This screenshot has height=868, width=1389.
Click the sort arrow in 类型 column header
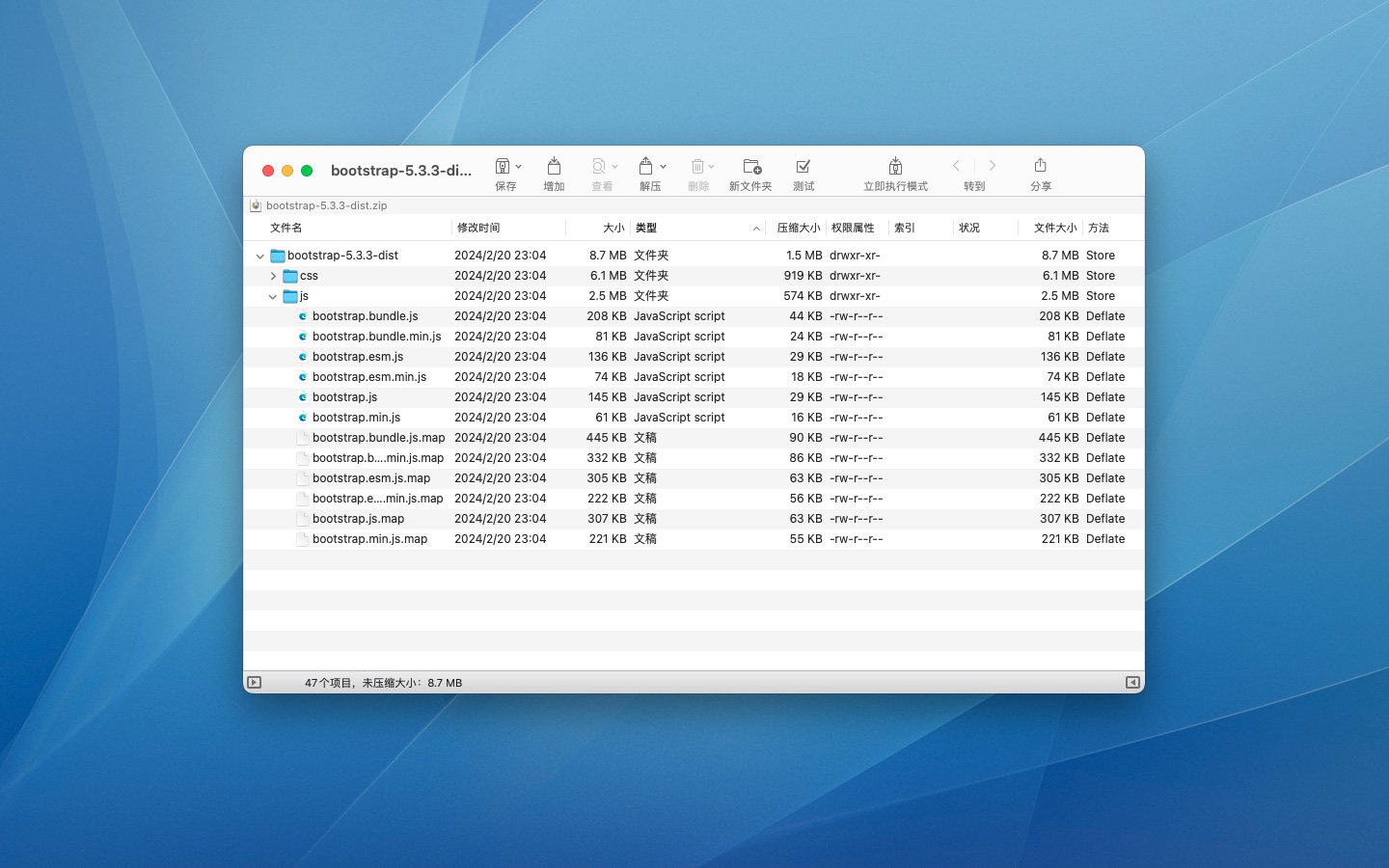pyautogui.click(x=756, y=229)
